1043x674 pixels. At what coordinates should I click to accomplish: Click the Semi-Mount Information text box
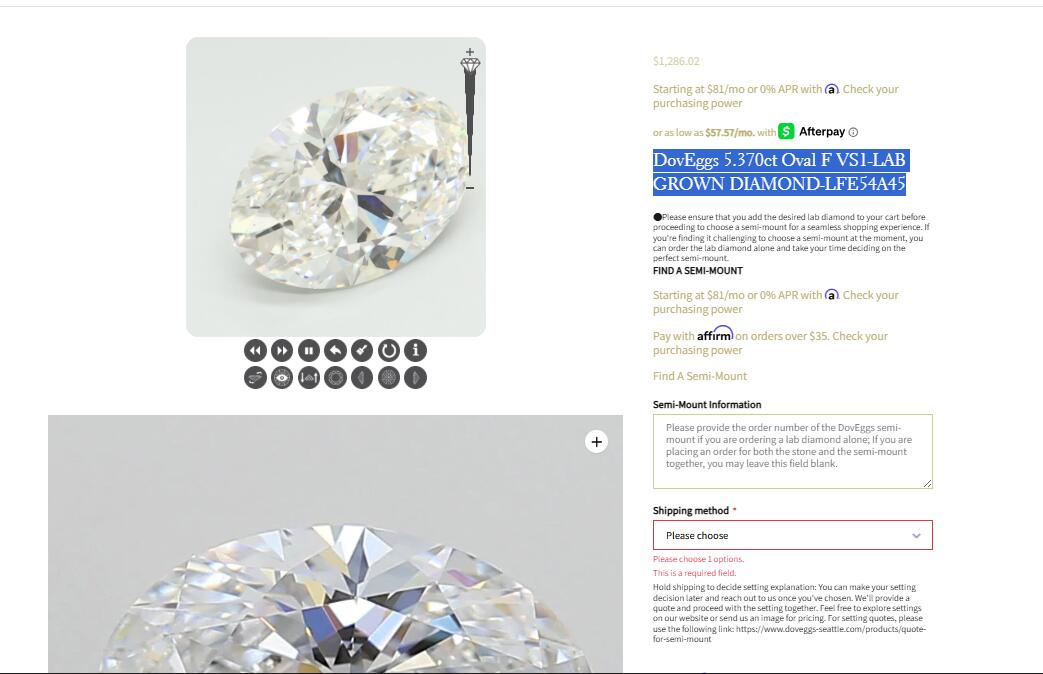792,452
